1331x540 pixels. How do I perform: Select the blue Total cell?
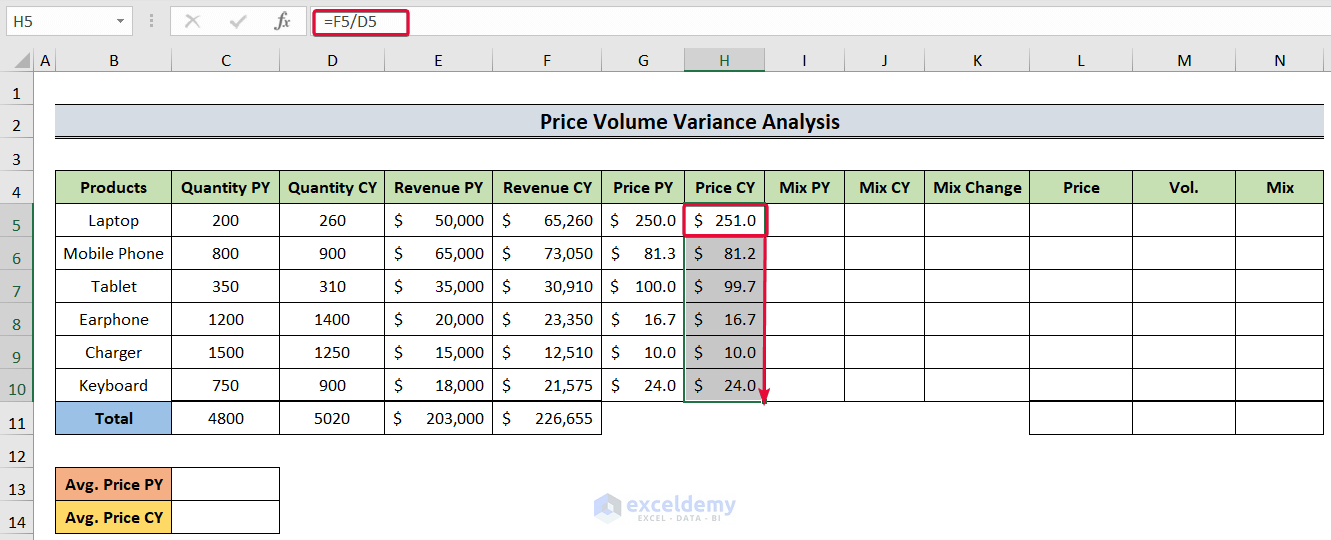pyautogui.click(x=113, y=418)
